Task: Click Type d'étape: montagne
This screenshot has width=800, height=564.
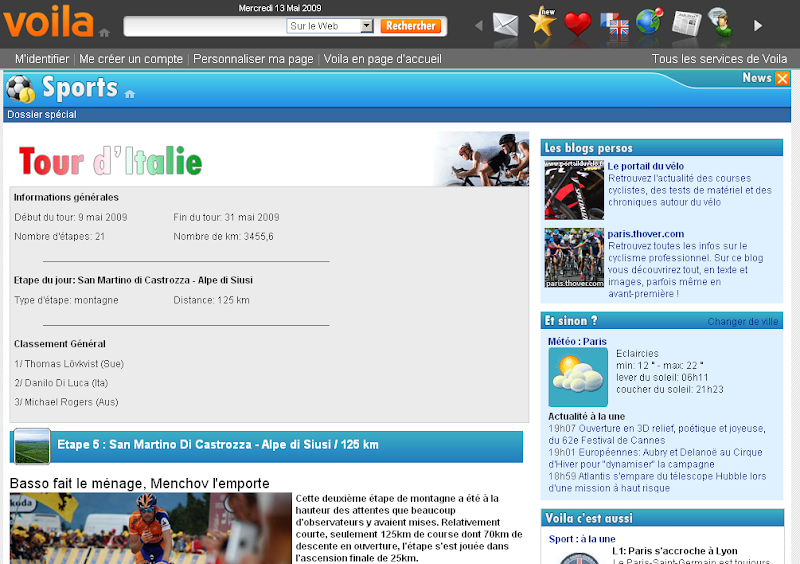Action: coord(66,301)
